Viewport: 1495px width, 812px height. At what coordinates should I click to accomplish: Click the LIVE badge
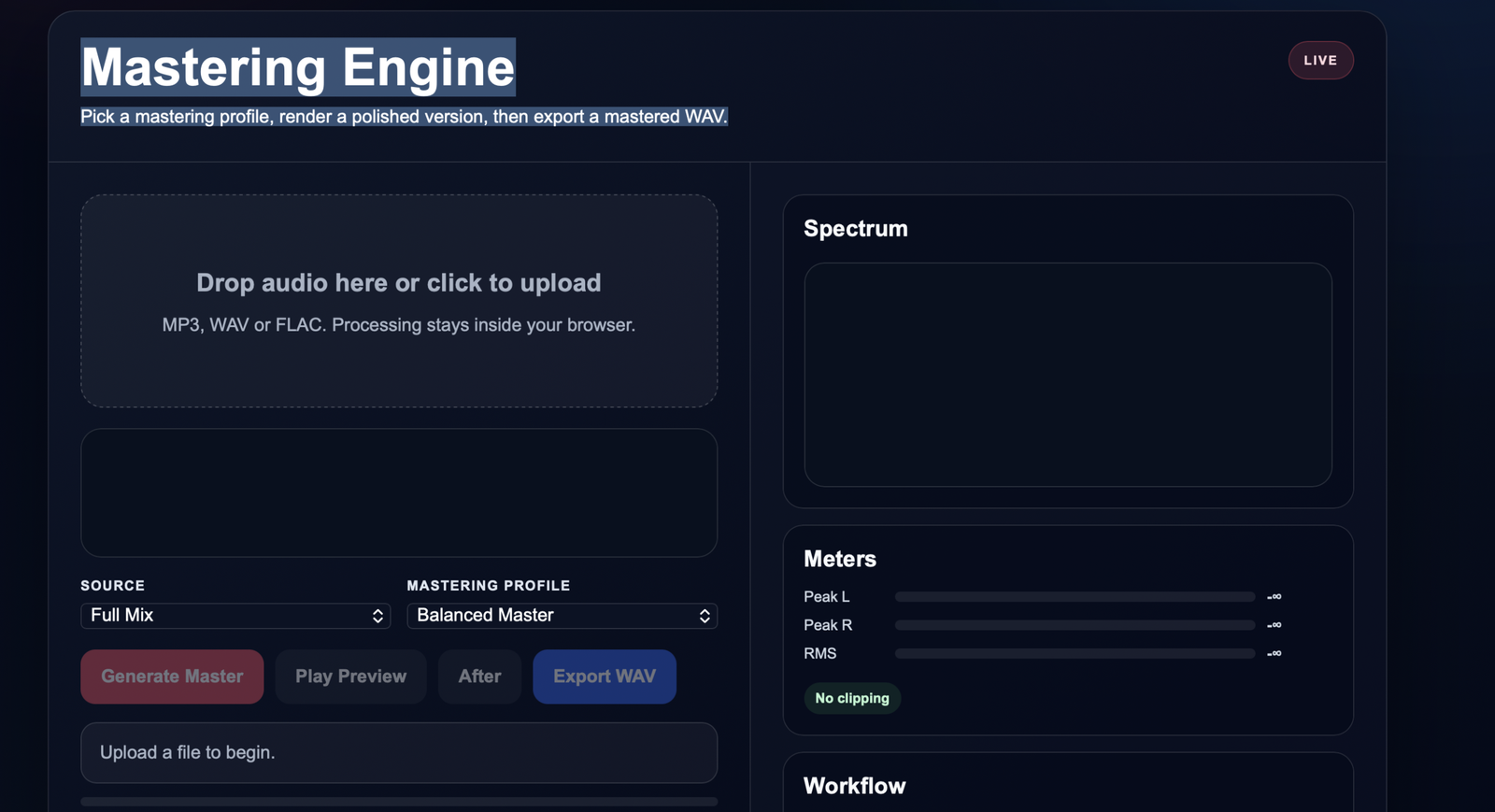coord(1320,60)
